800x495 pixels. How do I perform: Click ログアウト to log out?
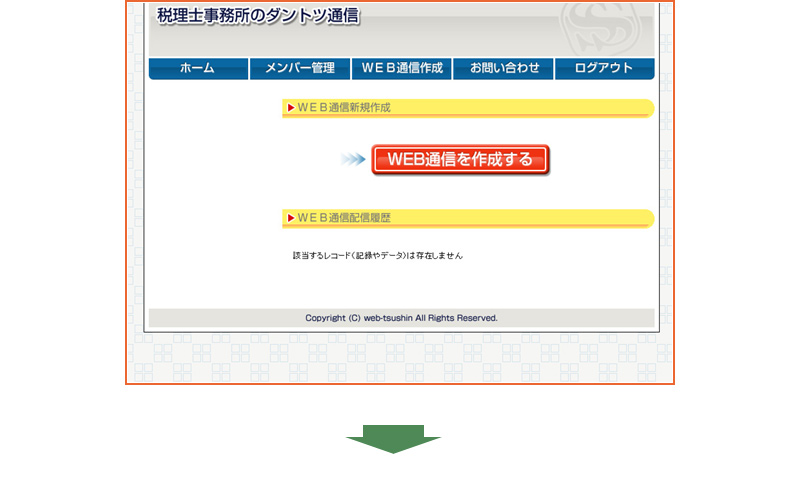605,69
